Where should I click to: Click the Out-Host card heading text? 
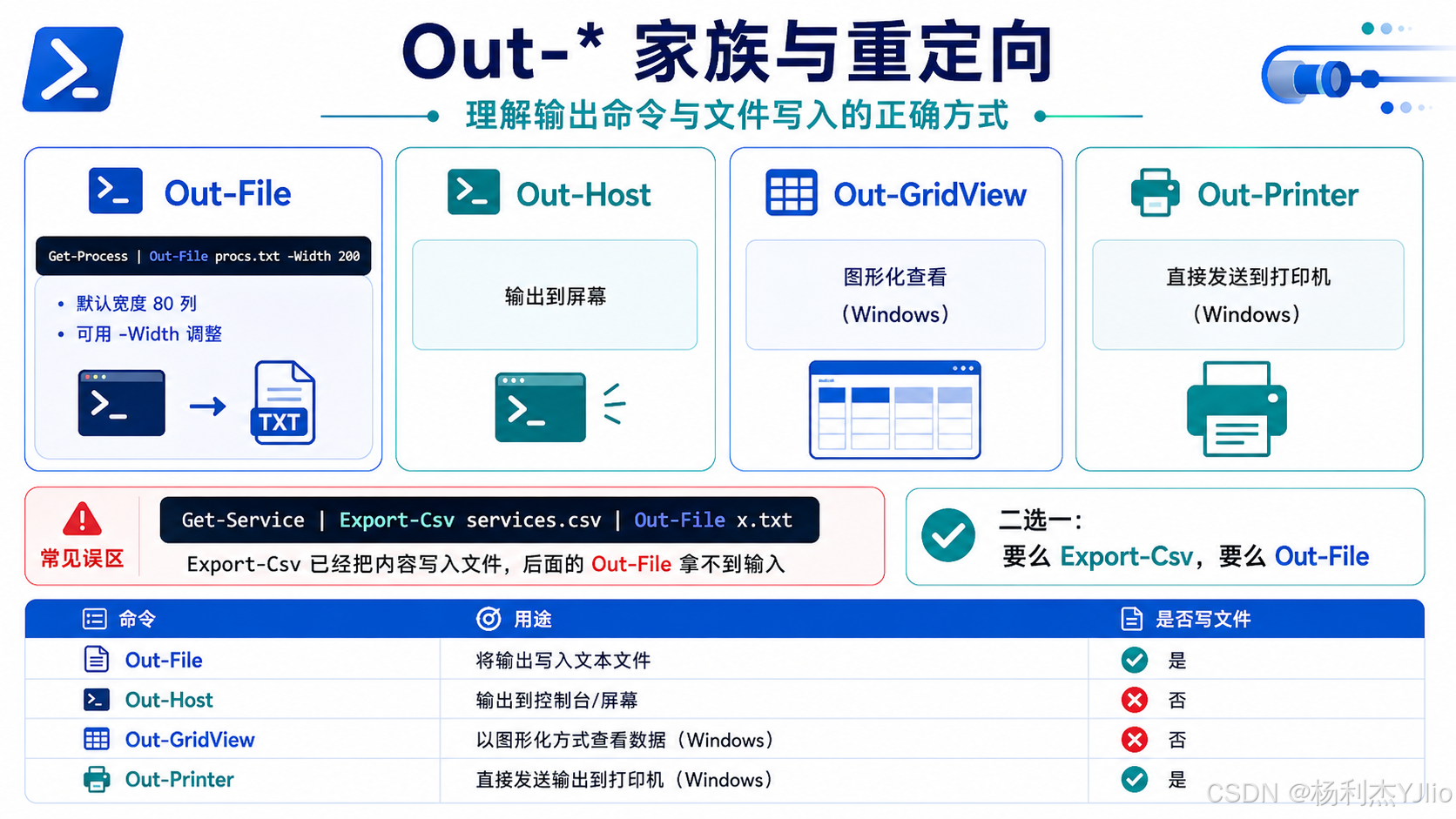pos(583,194)
